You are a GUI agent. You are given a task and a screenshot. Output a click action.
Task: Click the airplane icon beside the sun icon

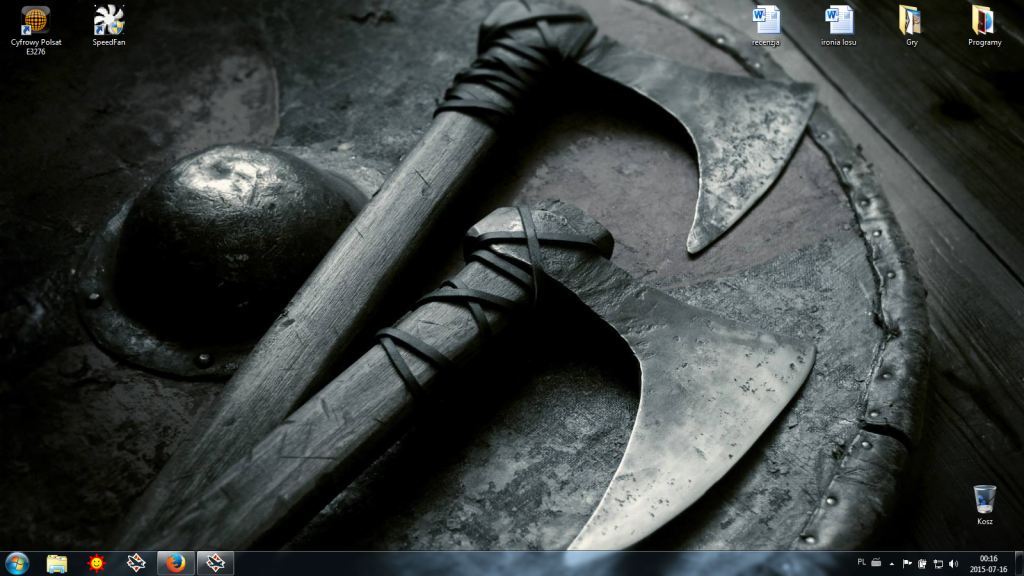(x=136, y=564)
